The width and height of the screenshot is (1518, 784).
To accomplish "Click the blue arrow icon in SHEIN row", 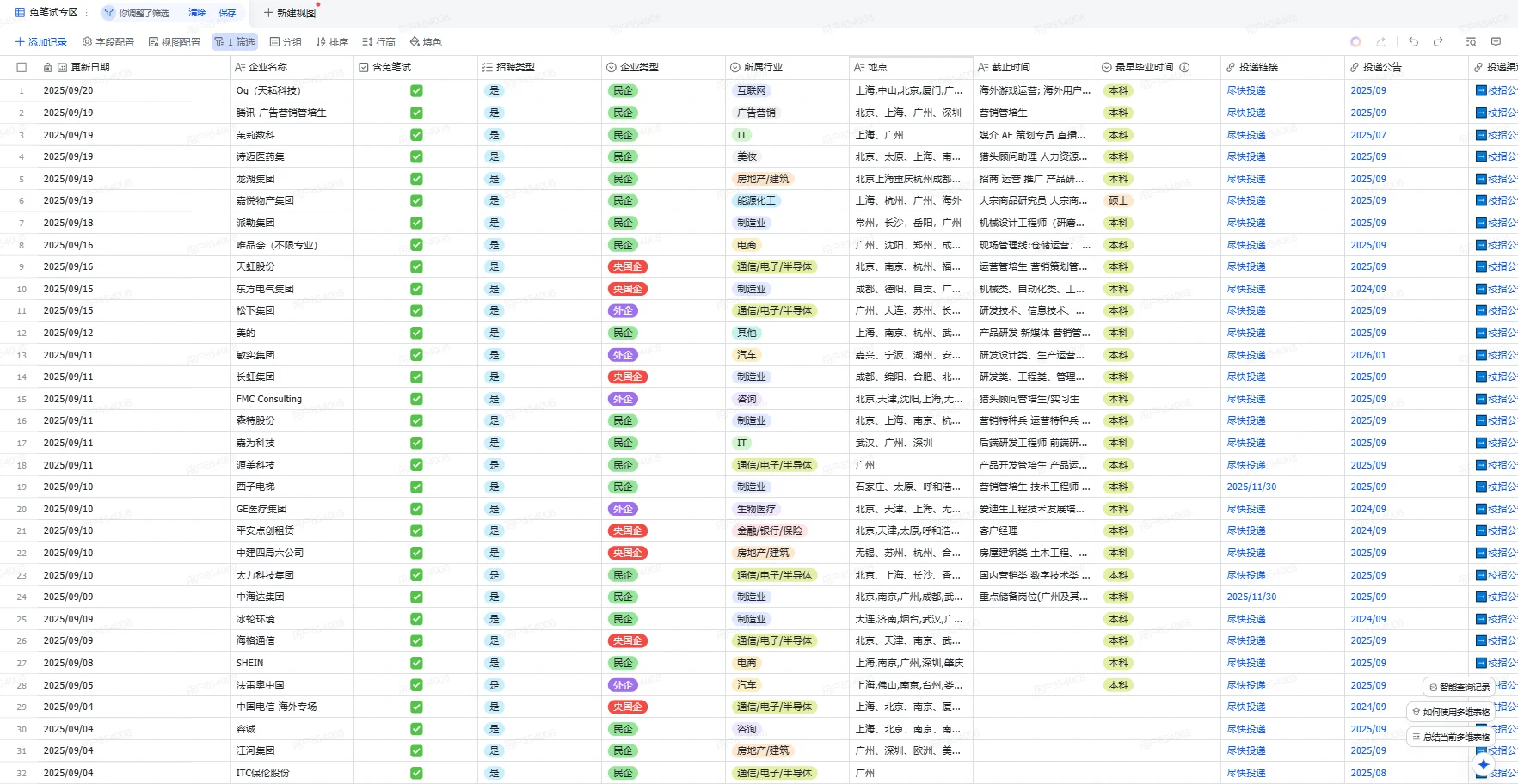I will 1481,663.
